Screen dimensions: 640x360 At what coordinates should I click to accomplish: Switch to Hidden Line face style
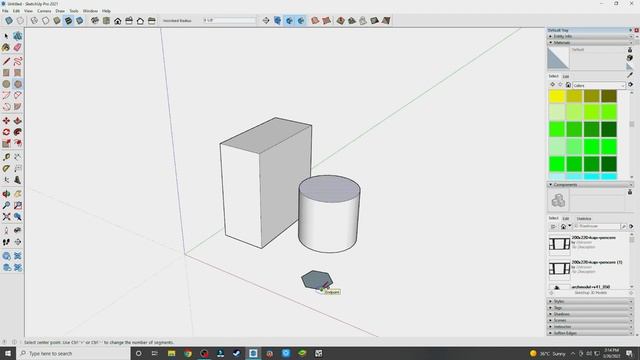pos(46,20)
